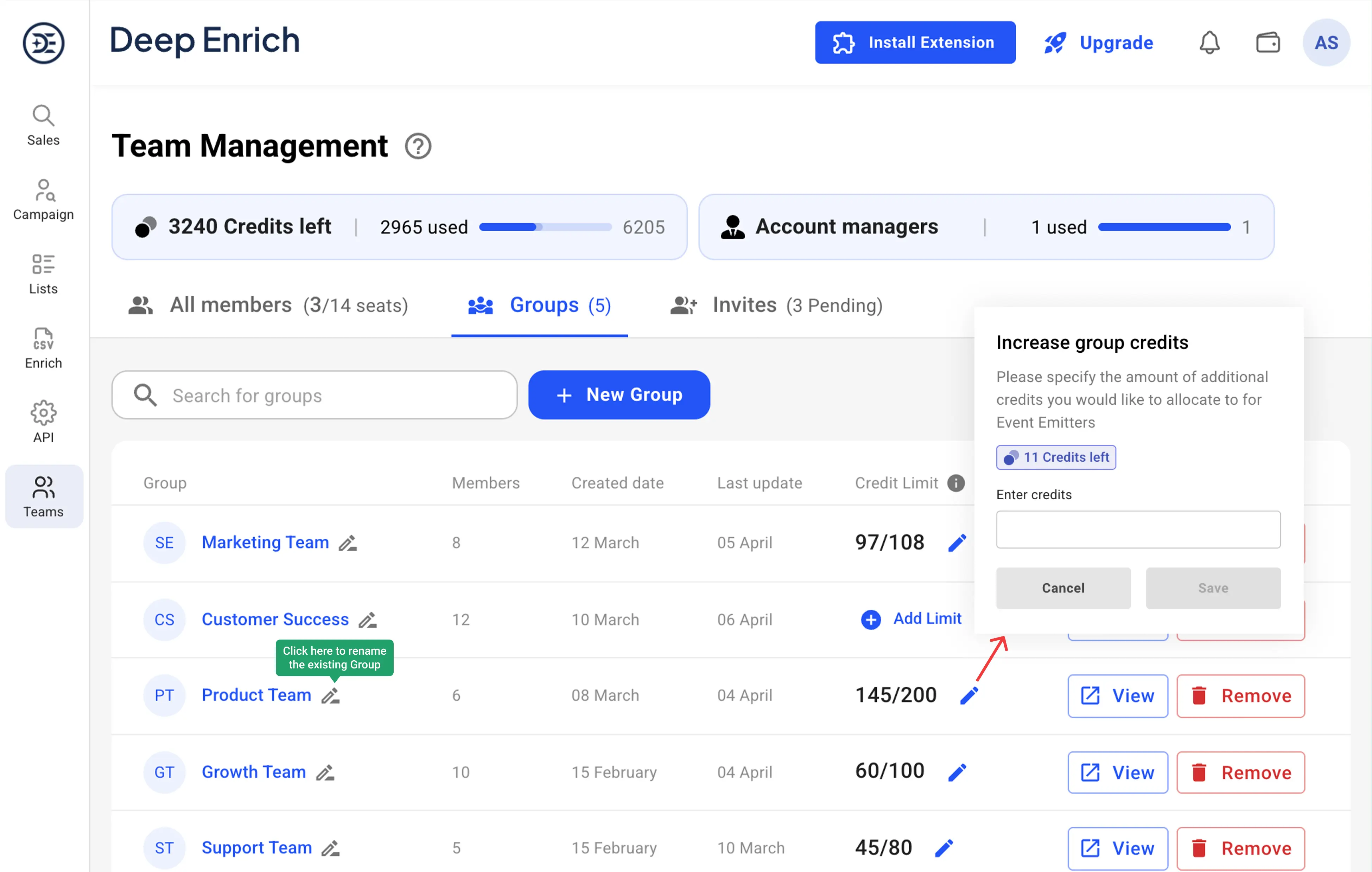Click the Team Management help question icon
This screenshot has height=872, width=1372.
point(418,146)
